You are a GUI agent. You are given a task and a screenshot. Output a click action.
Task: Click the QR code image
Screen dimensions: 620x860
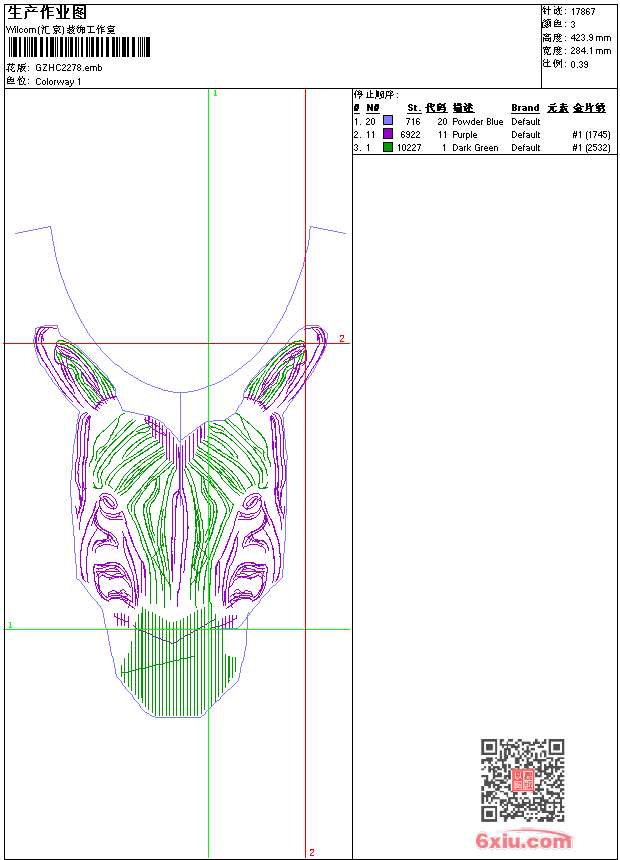pyautogui.click(x=522, y=780)
